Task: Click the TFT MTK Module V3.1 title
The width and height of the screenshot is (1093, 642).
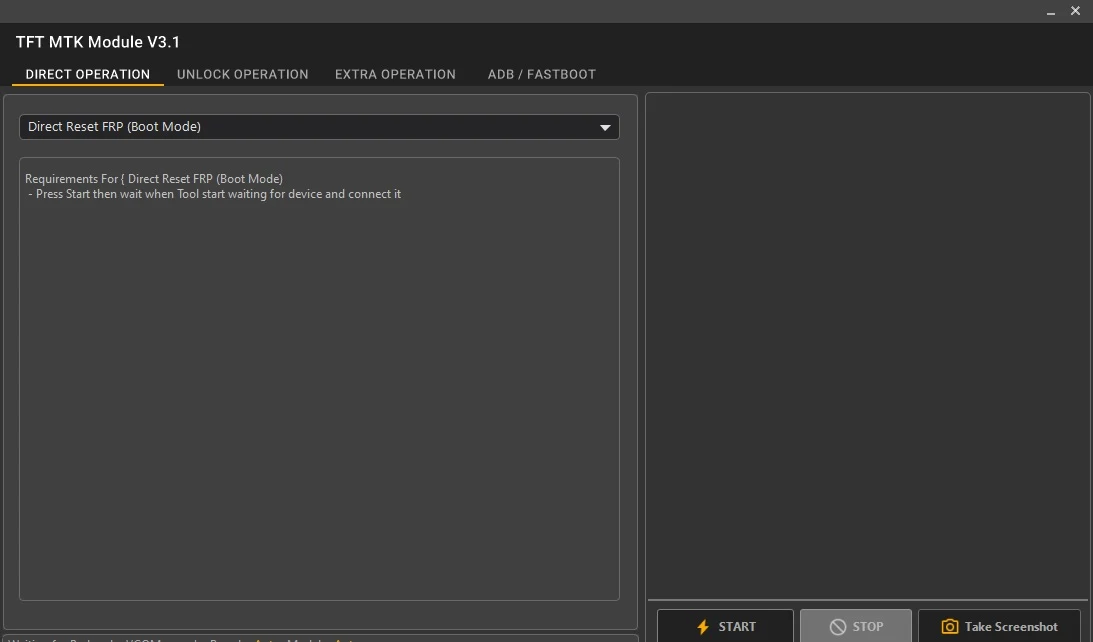Action: (x=98, y=42)
